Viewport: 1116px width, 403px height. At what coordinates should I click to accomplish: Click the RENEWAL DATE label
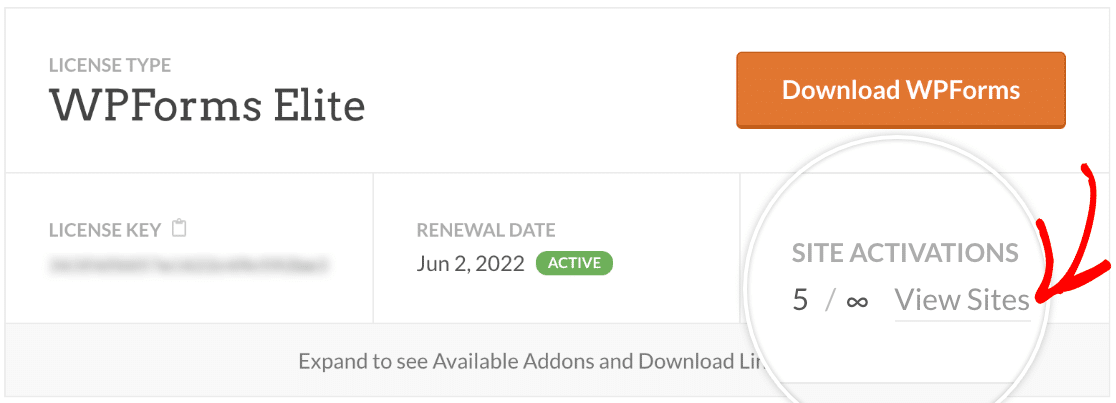[486, 230]
